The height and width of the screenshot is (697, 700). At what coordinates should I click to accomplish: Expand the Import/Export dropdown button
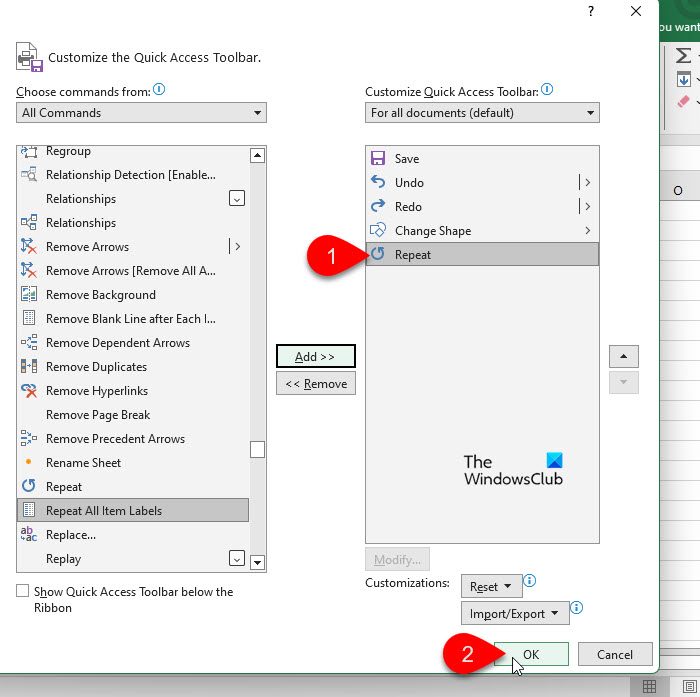click(x=515, y=614)
